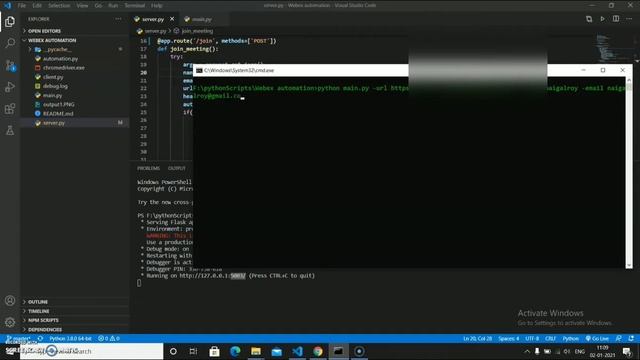Screen dimensions: 640x360
Task: Click the notifications bell in status bar
Action: click(631, 338)
